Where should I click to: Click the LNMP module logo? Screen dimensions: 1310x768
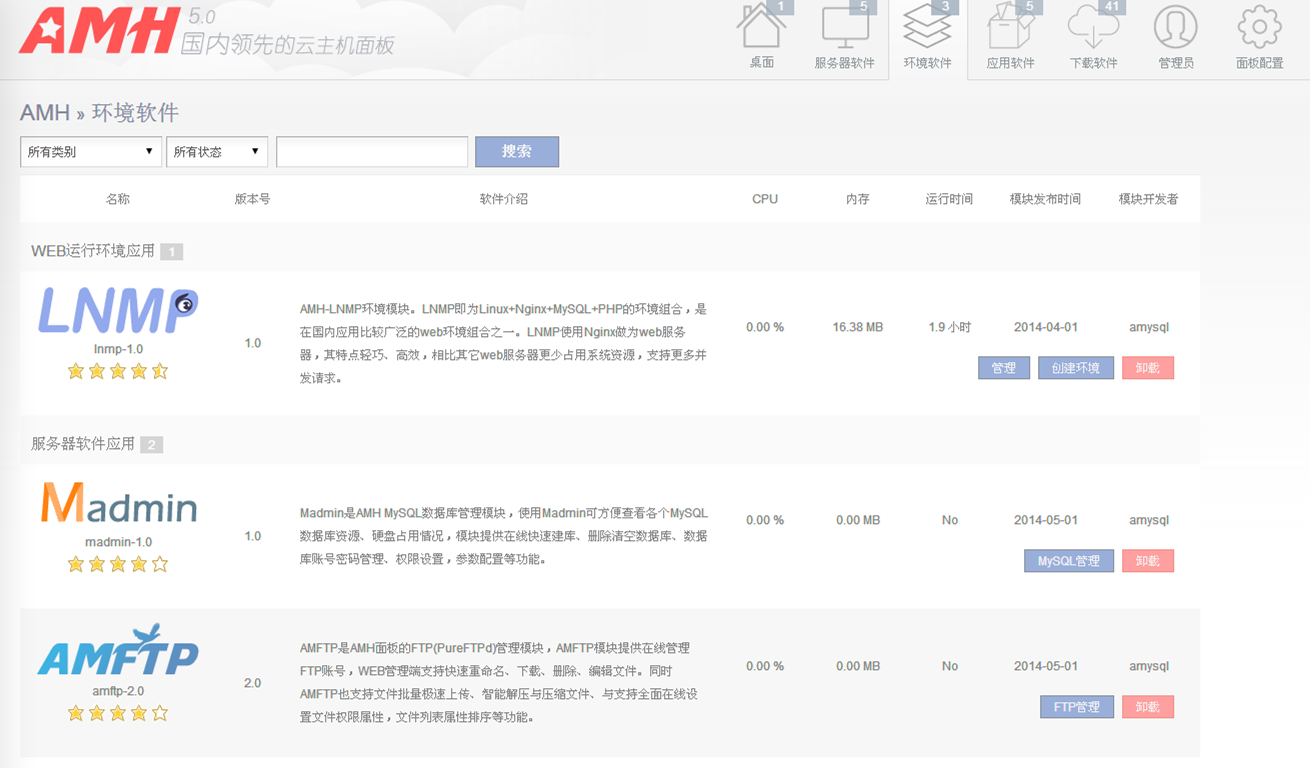coord(118,311)
